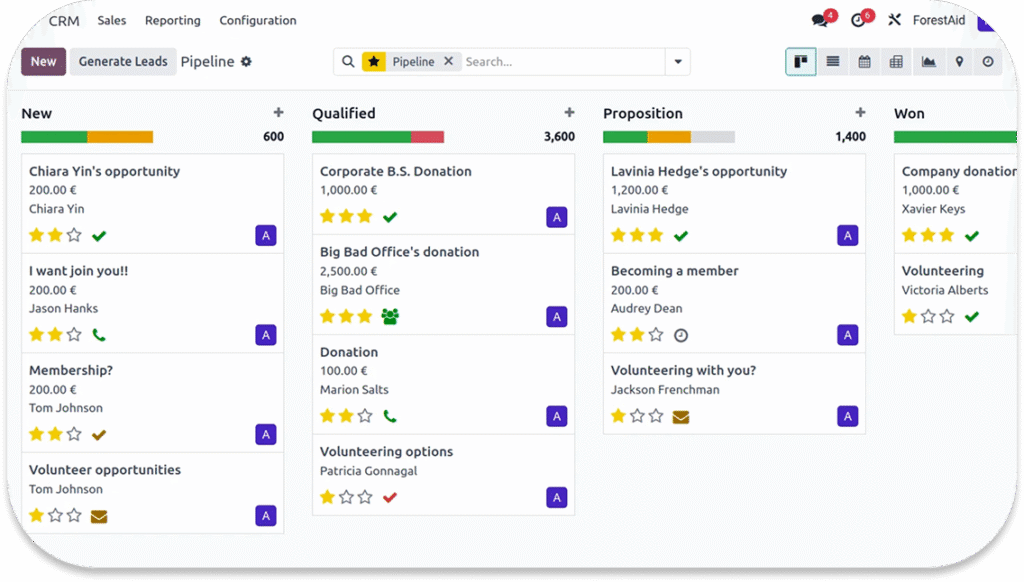Open the Sales menu
Viewport: 1024px width, 582px height.
point(112,20)
